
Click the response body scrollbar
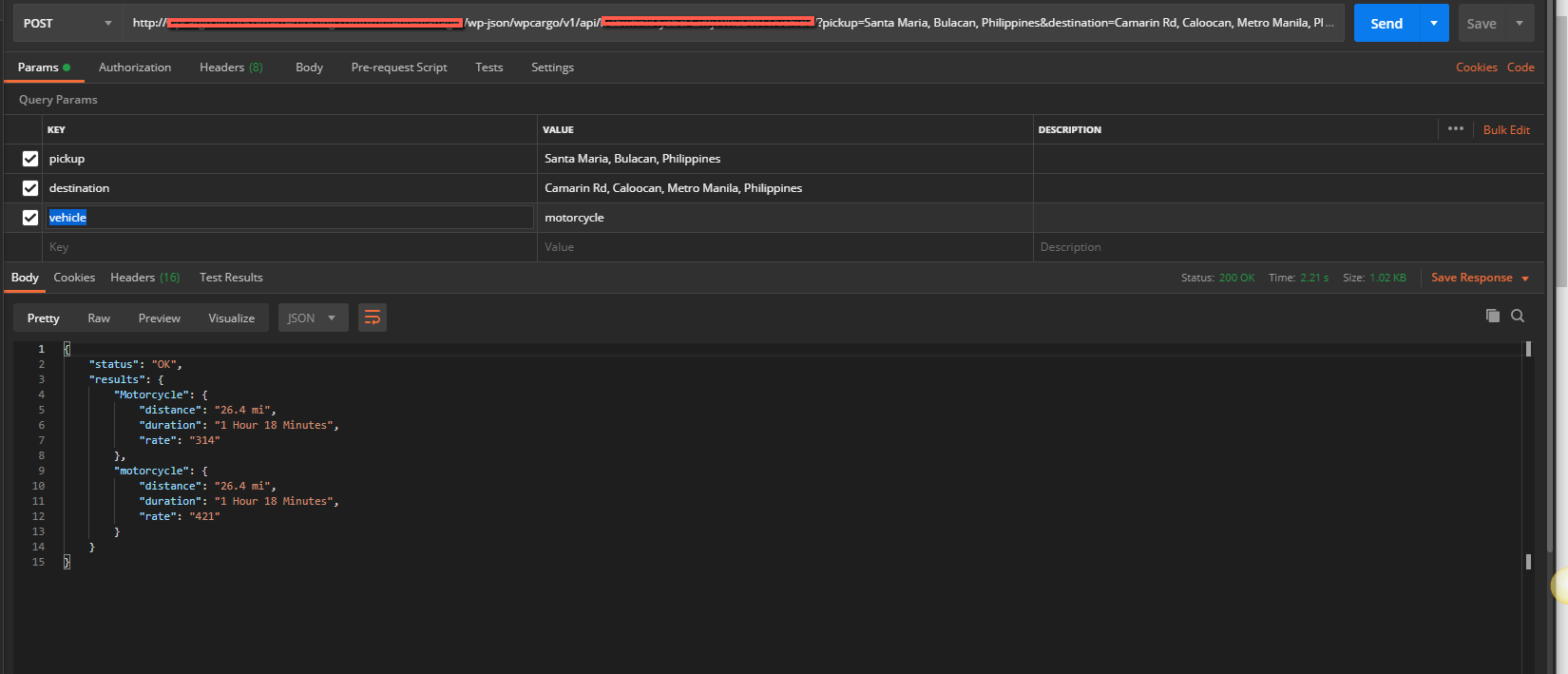(x=1528, y=456)
